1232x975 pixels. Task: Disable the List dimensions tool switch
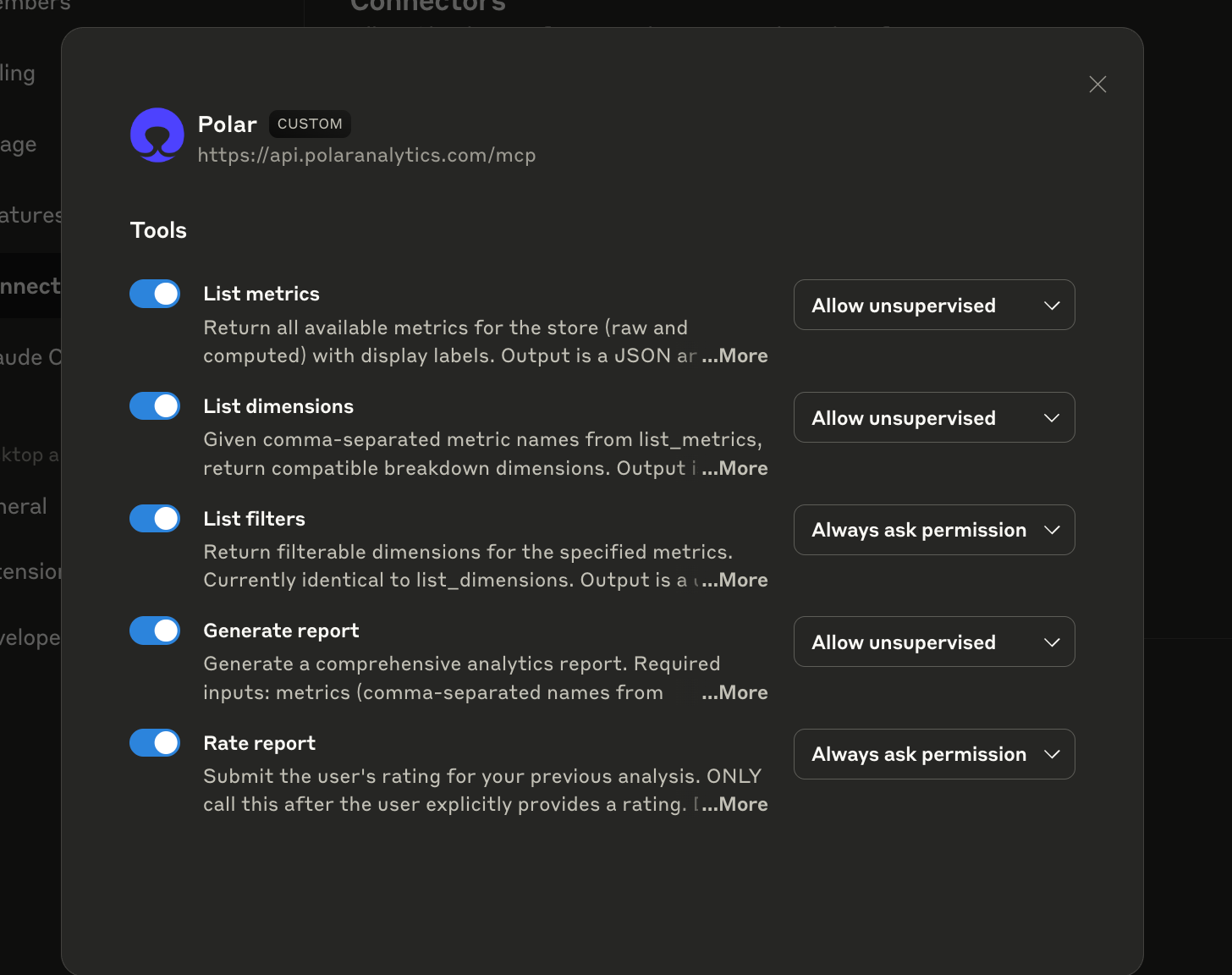pos(155,406)
